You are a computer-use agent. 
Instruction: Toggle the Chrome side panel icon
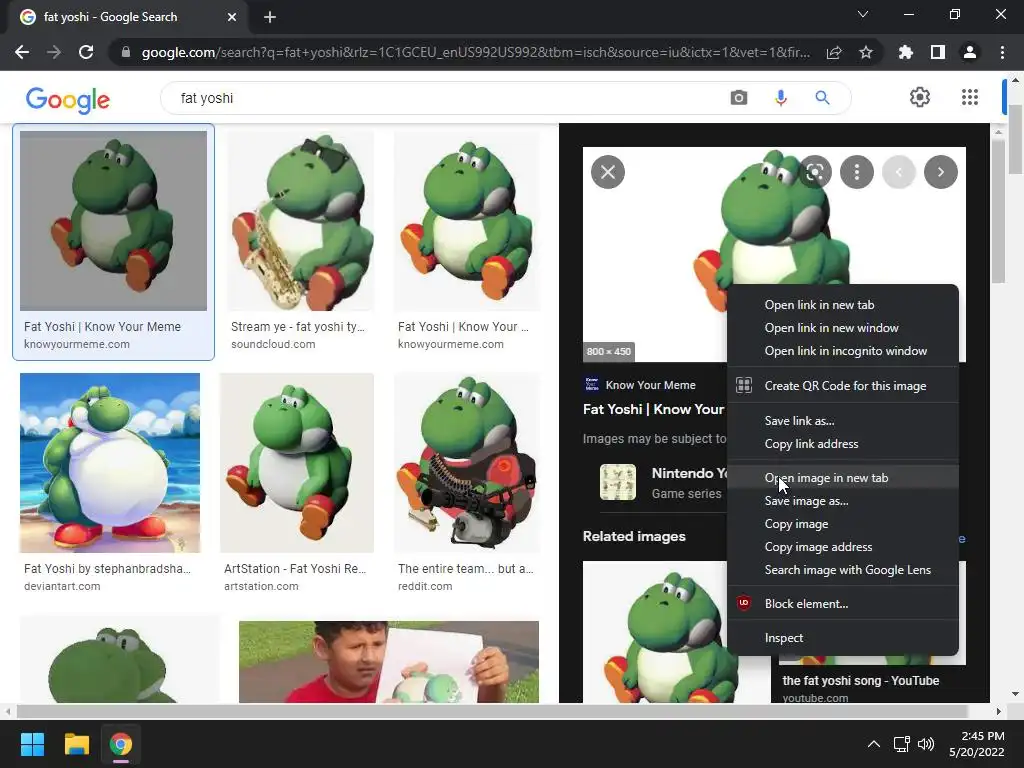tap(938, 52)
